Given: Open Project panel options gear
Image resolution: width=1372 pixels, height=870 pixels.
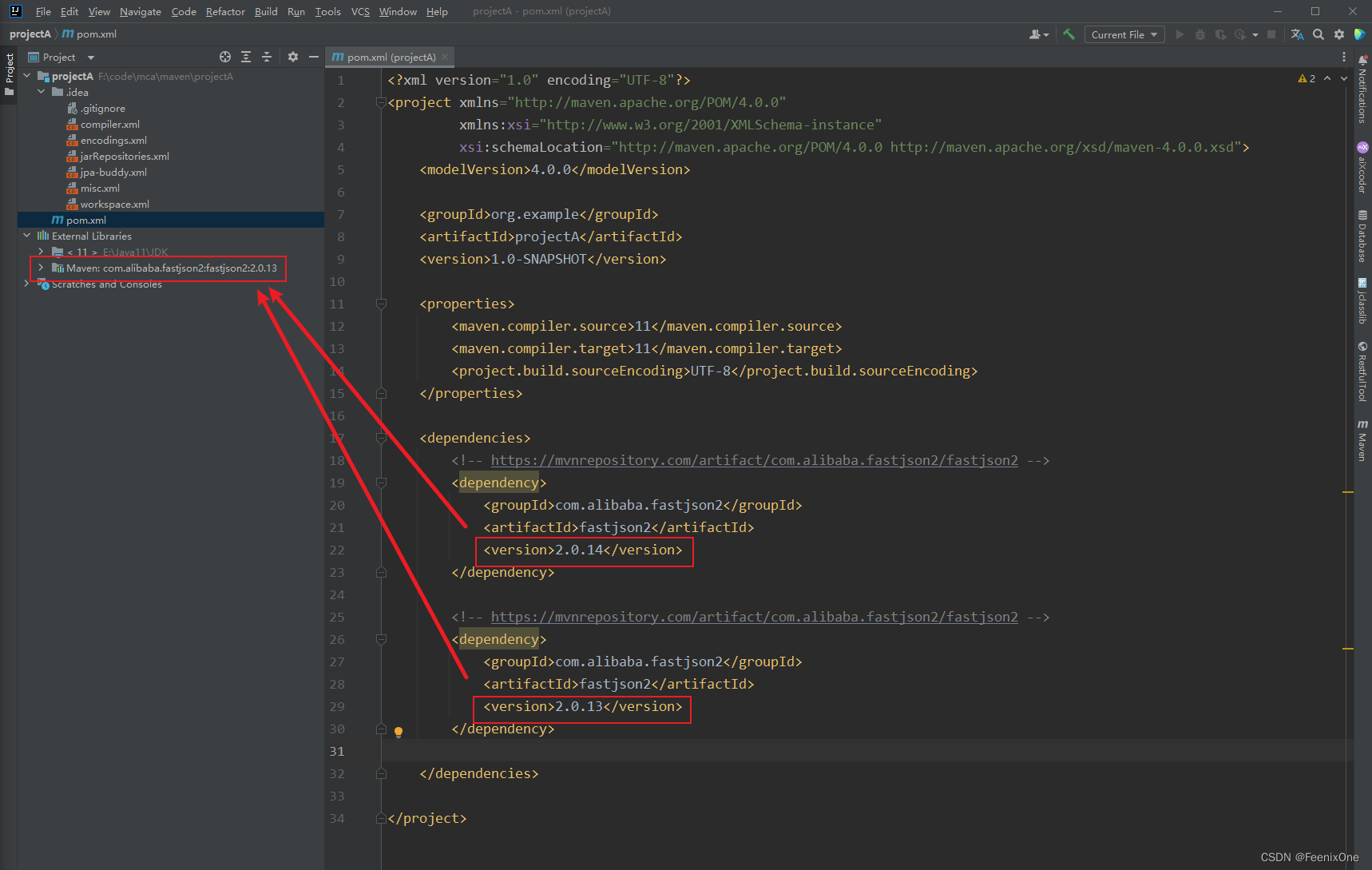Looking at the screenshot, I should click(x=293, y=57).
